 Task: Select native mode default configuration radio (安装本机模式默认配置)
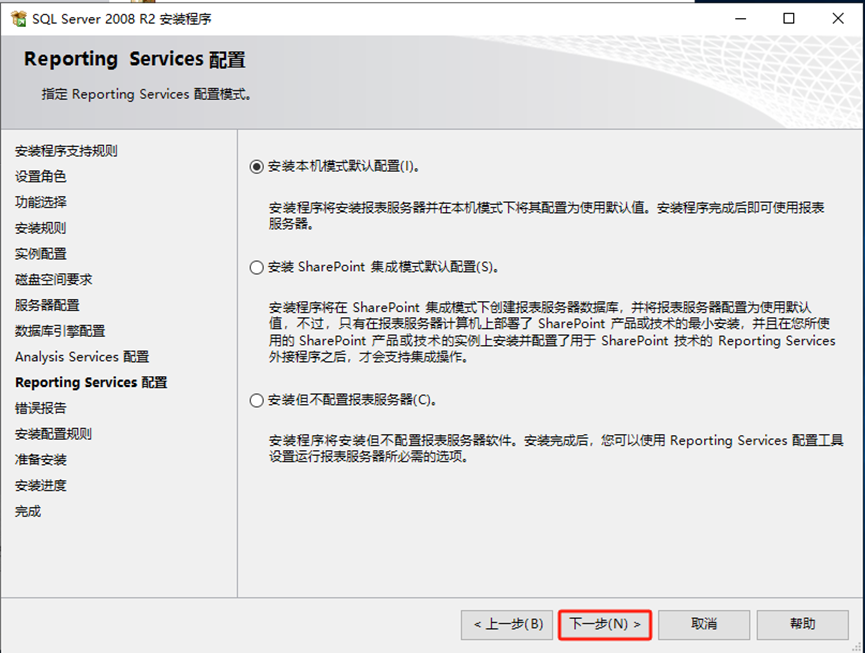click(x=257, y=167)
